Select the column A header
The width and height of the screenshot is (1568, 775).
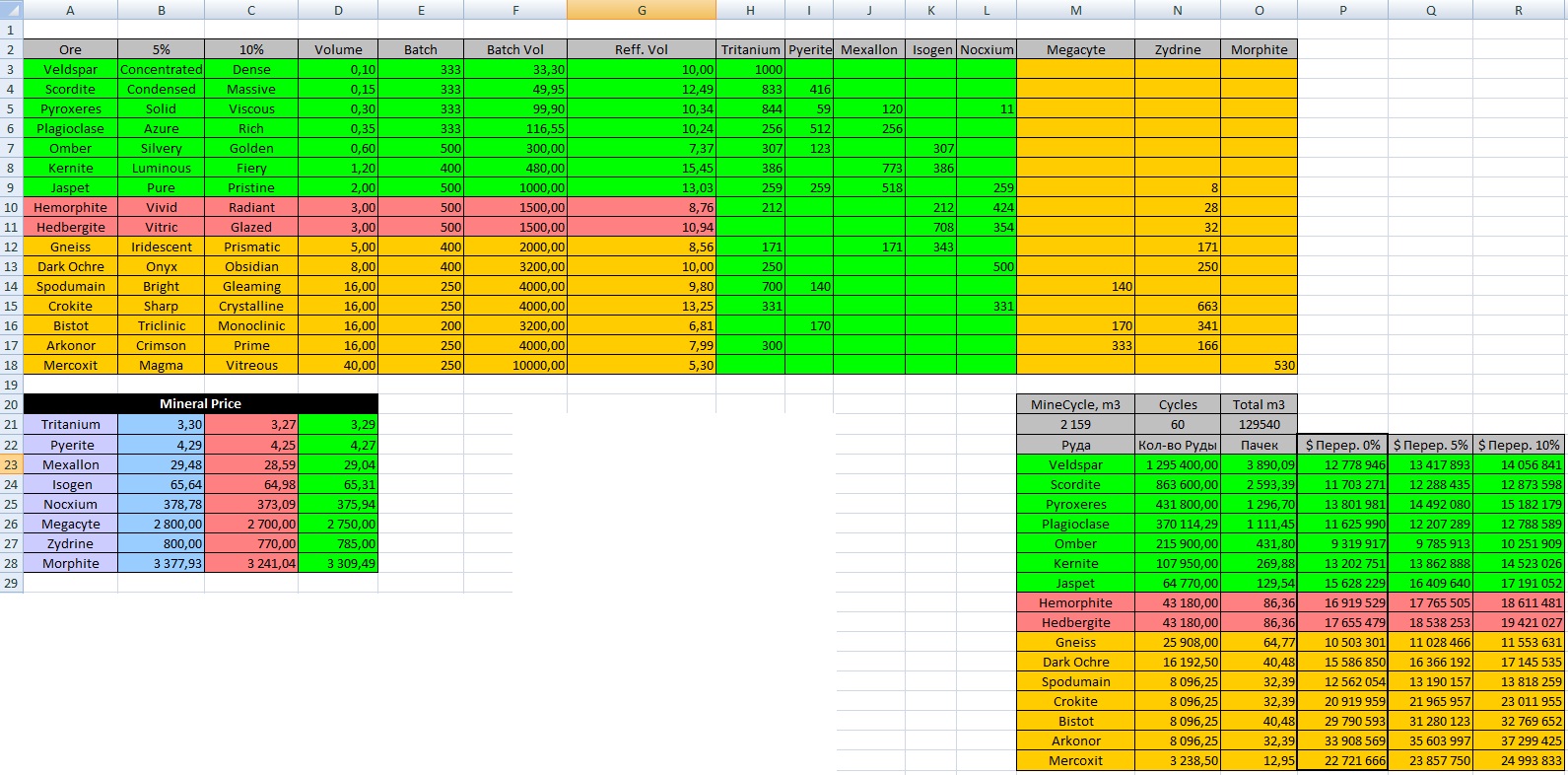70,10
